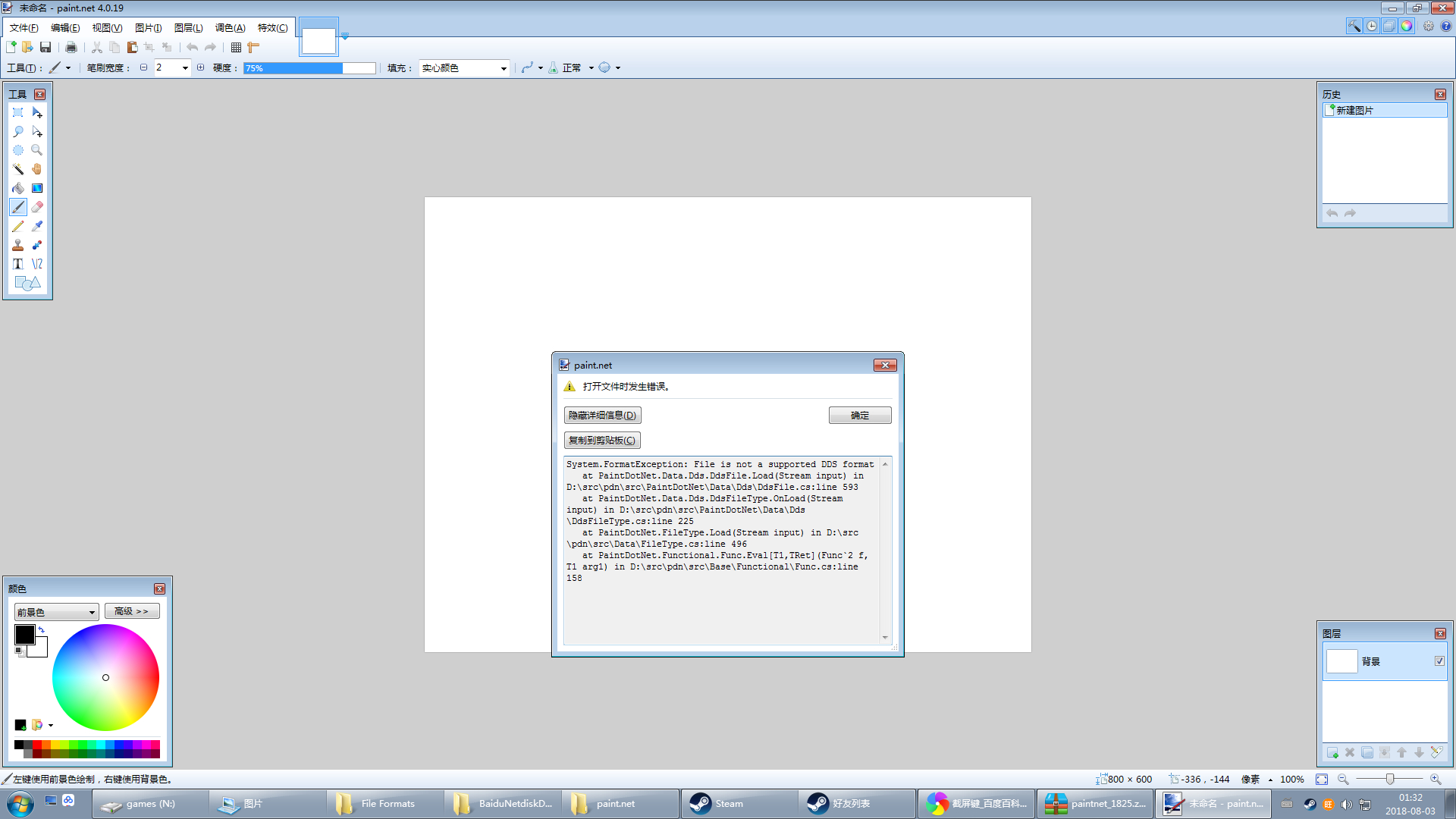Click the 确定 button in dialog
The height and width of the screenshot is (819, 1456).
pos(859,416)
